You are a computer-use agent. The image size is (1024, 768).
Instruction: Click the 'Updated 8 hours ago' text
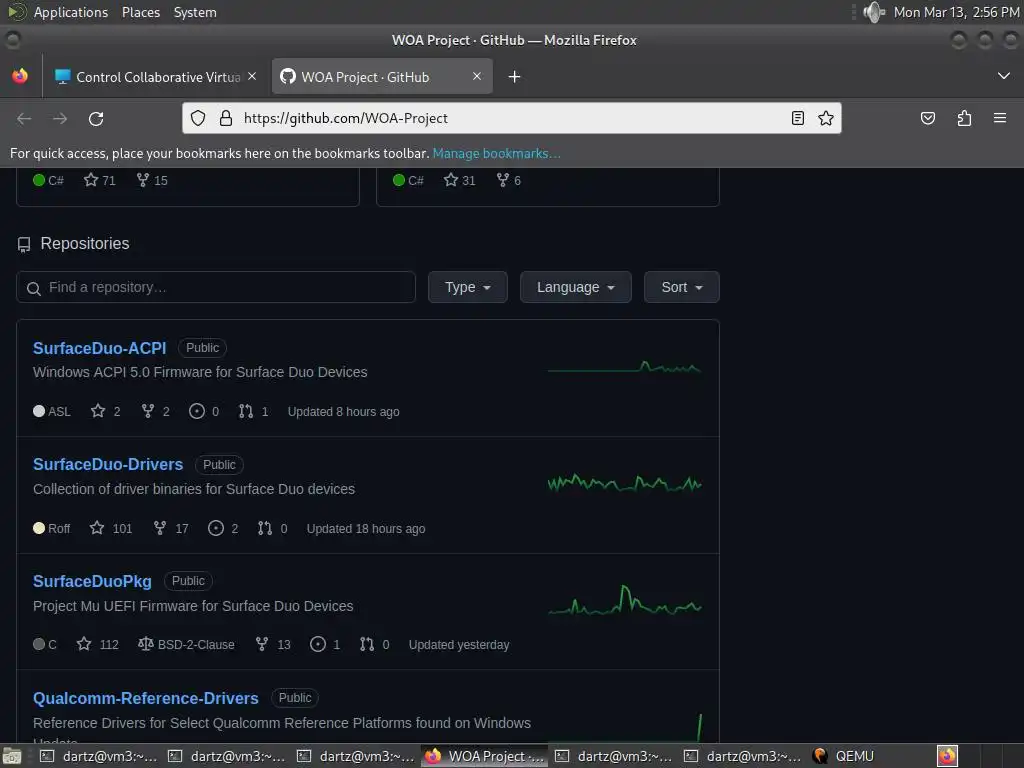click(x=344, y=412)
